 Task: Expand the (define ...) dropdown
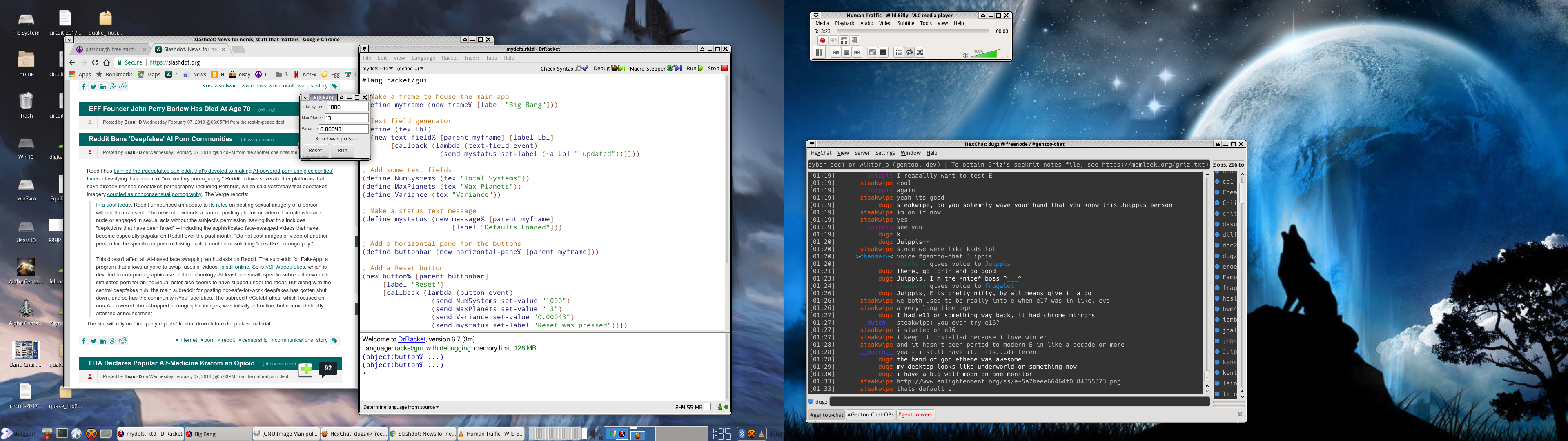(410, 69)
